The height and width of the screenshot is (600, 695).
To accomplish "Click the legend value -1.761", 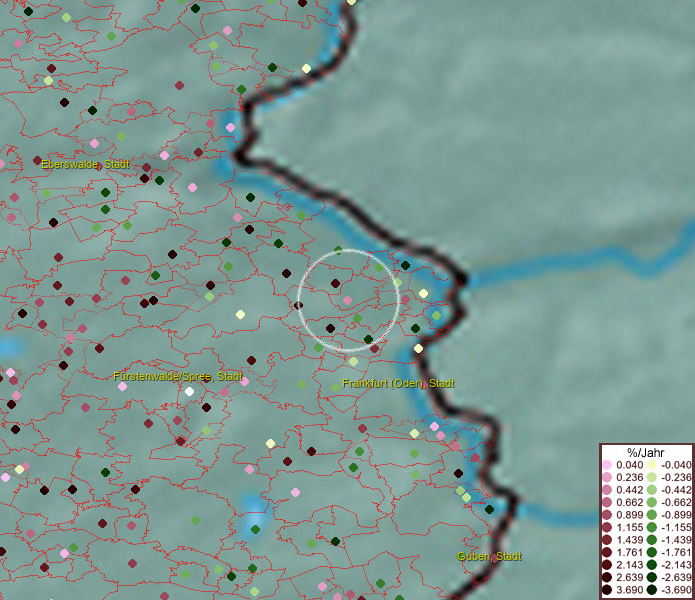I will tap(676, 552).
